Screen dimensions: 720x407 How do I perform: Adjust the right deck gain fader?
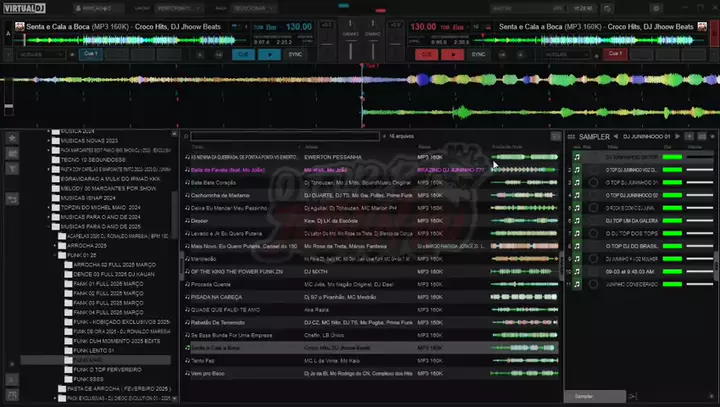(372, 51)
